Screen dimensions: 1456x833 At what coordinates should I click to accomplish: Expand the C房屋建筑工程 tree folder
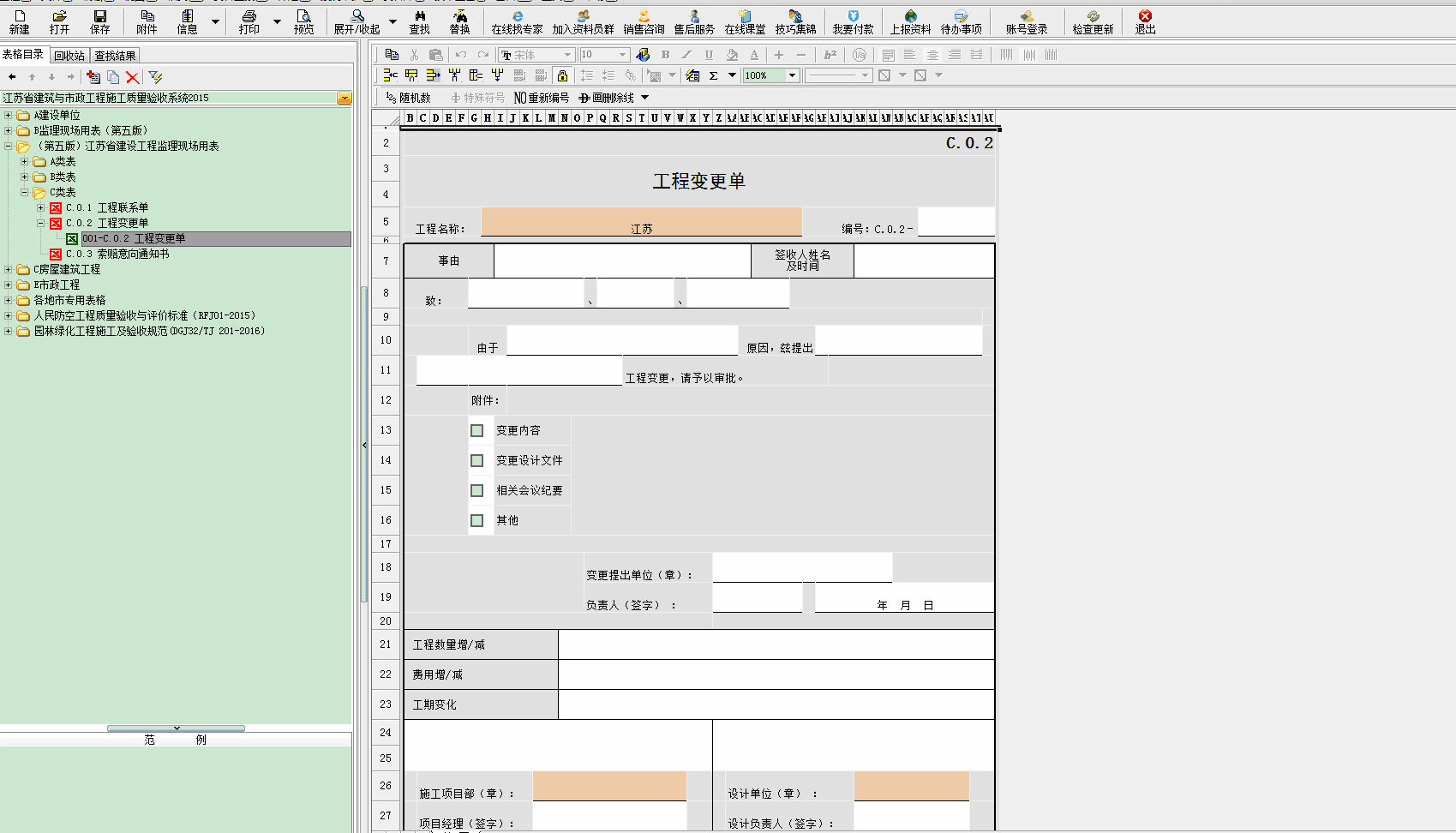(9, 269)
